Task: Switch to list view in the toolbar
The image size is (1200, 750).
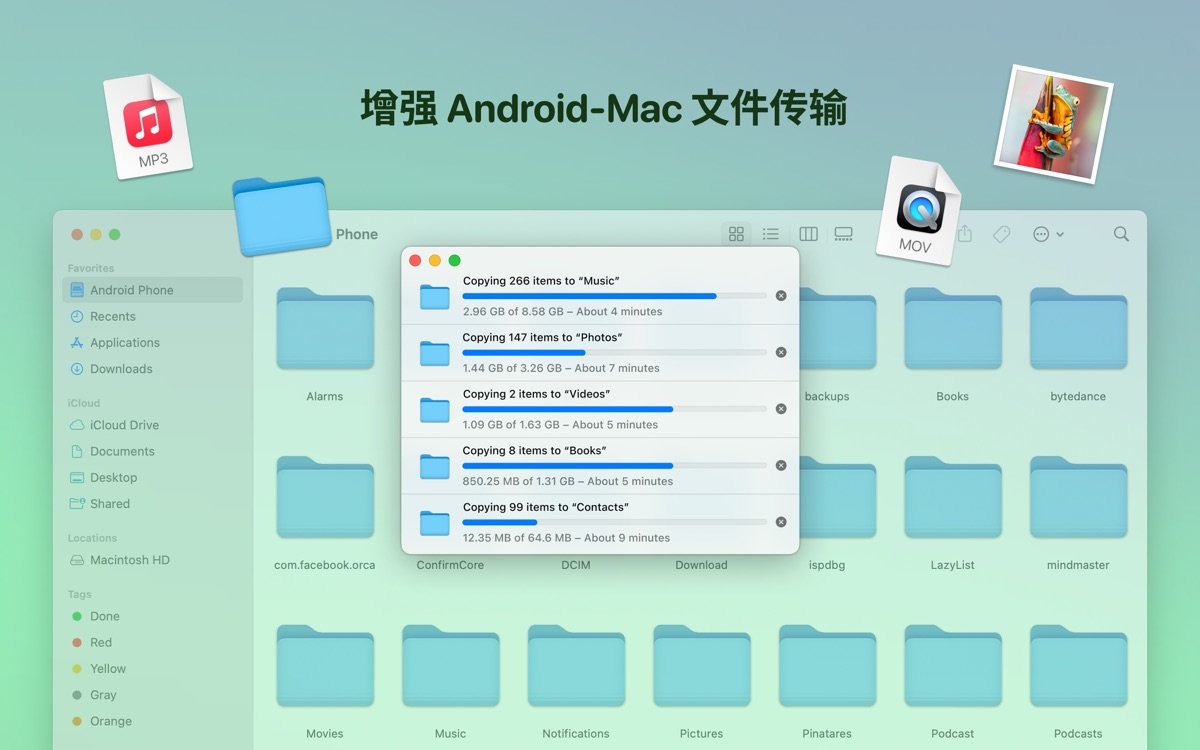Action: [x=771, y=233]
